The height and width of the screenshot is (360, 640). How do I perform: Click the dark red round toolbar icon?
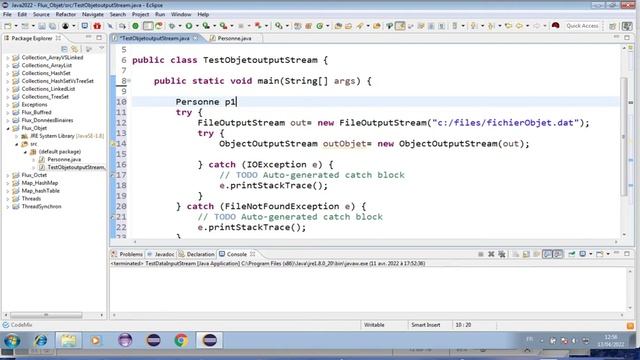pos(556,25)
